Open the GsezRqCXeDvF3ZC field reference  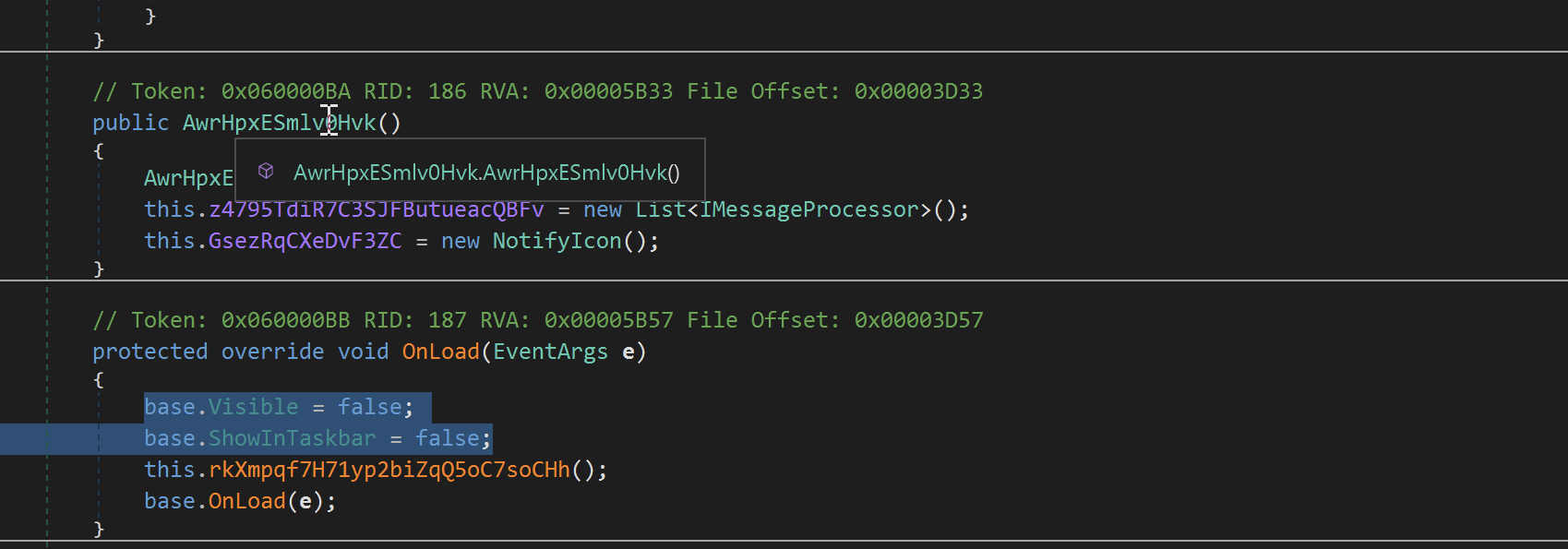click(305, 242)
